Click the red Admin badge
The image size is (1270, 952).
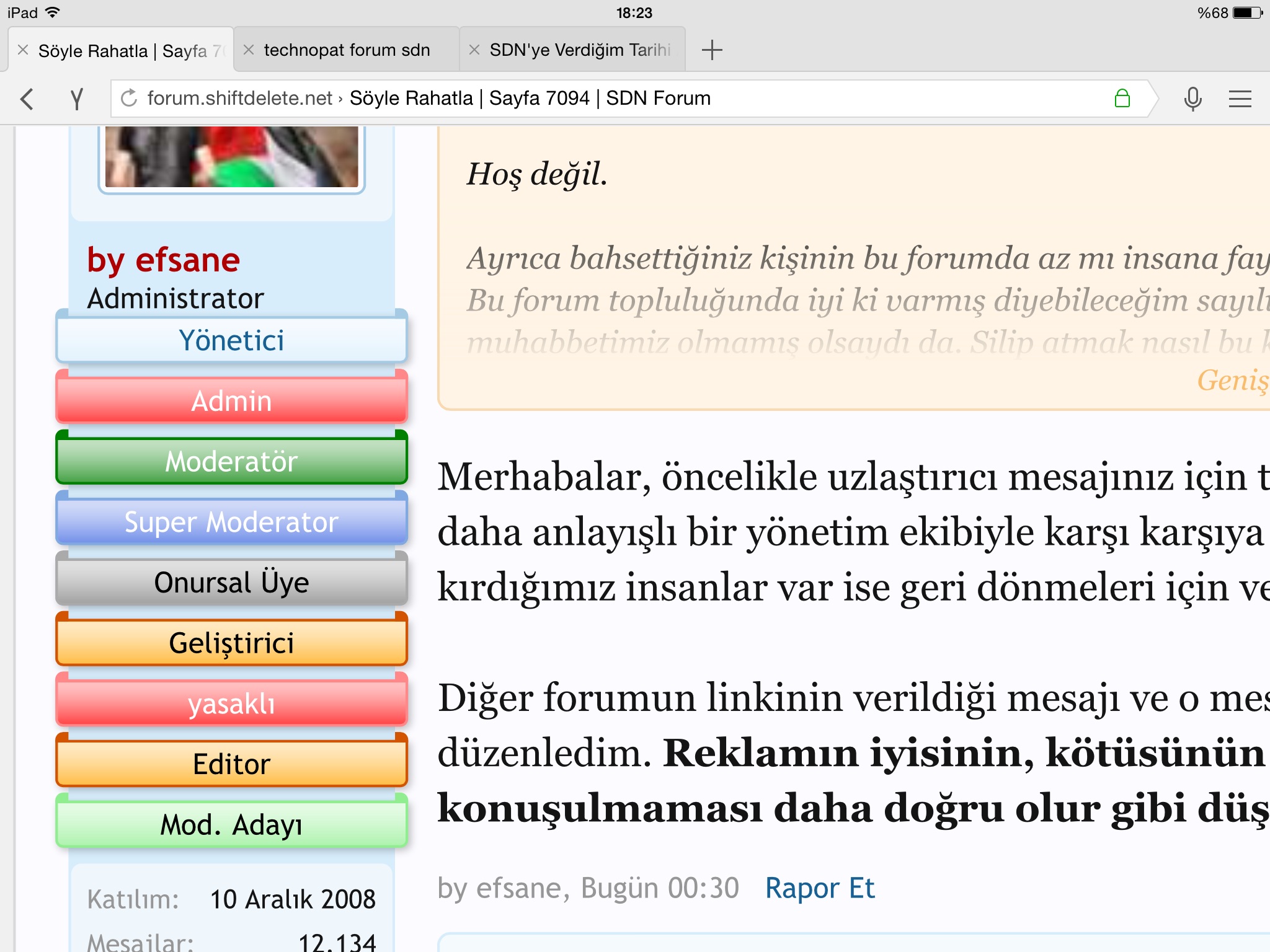tap(231, 400)
